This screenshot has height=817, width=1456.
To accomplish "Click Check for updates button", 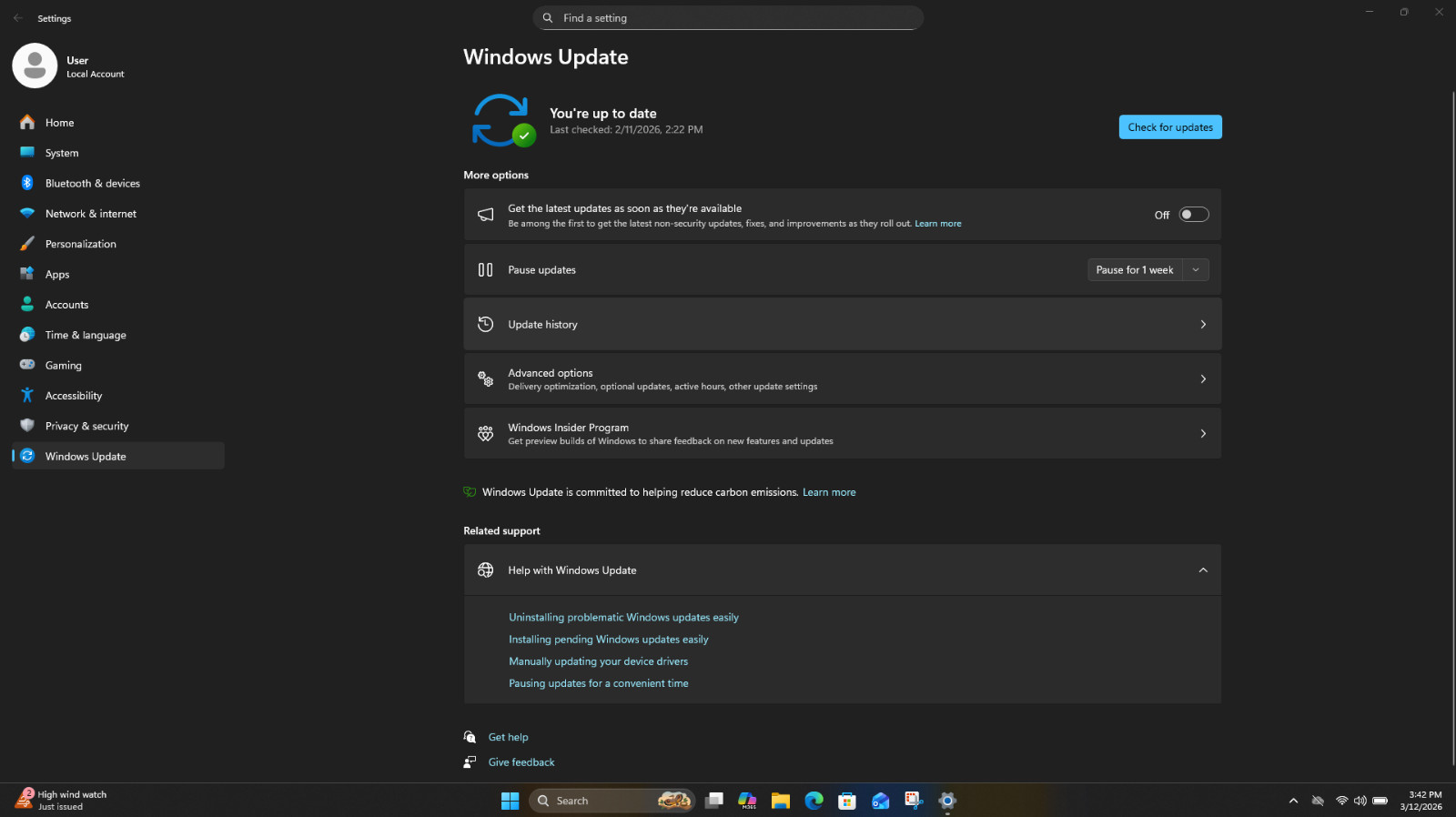I will (1170, 127).
